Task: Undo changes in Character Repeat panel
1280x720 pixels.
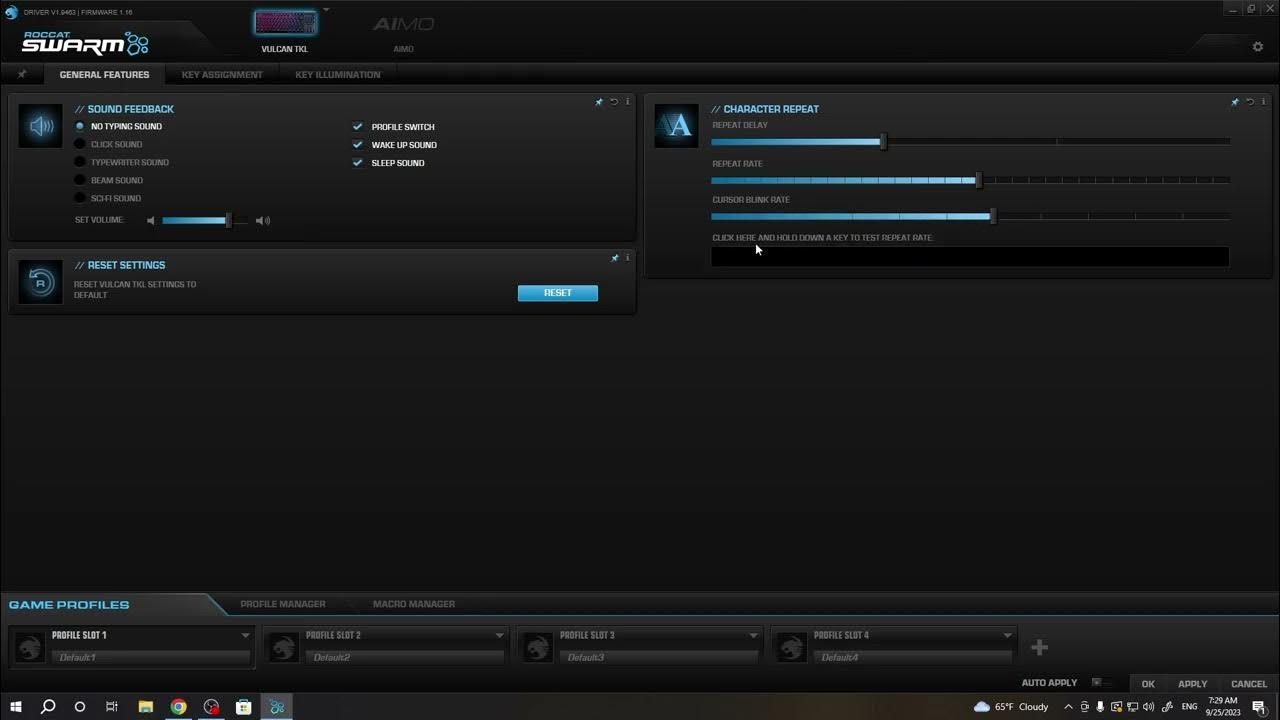Action: point(1249,102)
